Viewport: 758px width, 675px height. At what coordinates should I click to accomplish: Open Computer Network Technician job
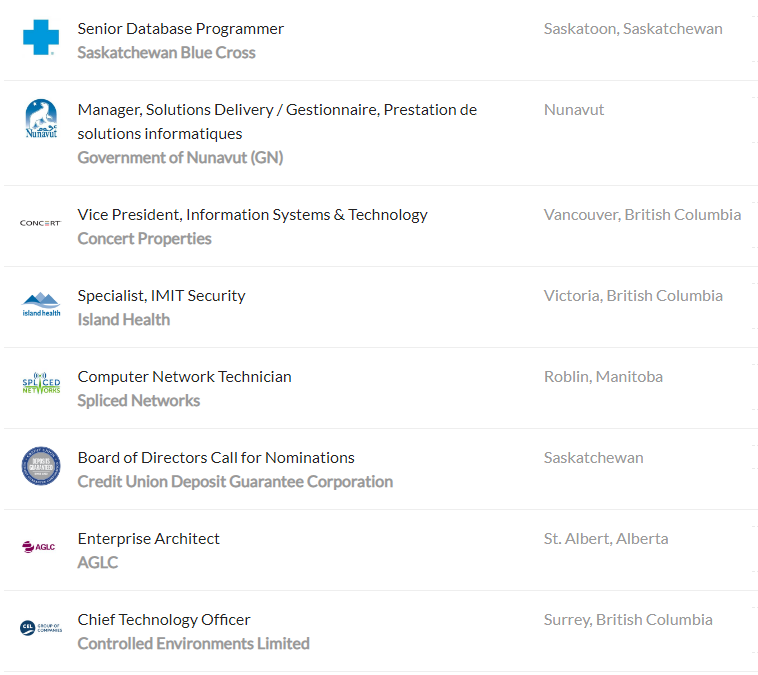pos(184,377)
